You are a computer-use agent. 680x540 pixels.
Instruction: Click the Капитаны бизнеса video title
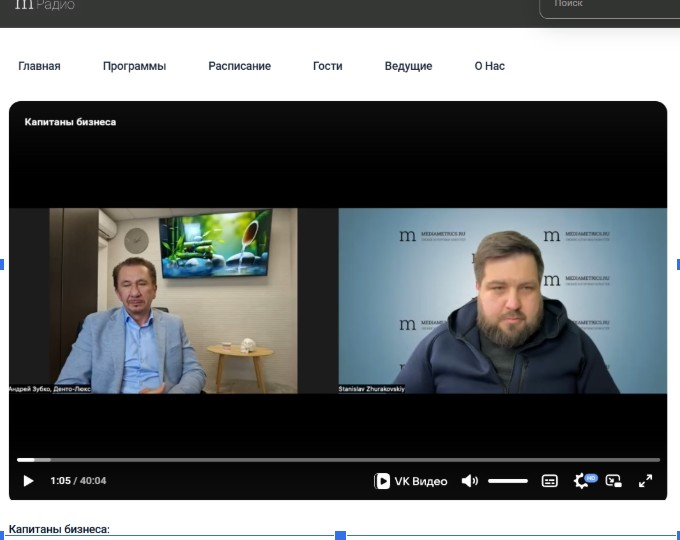pyautogui.click(x=70, y=122)
